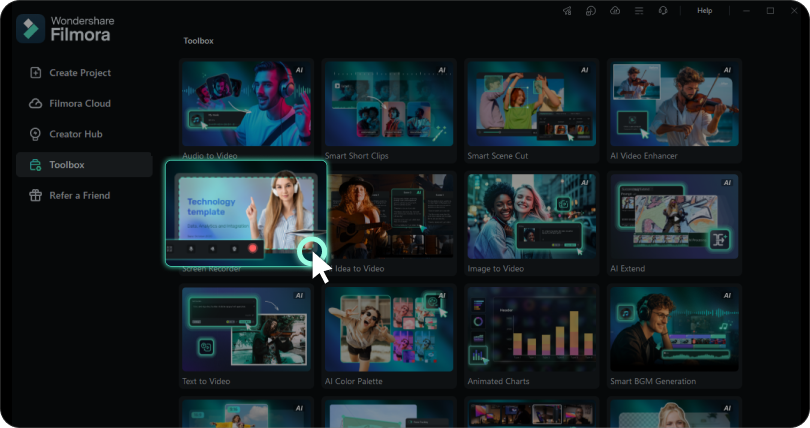The width and height of the screenshot is (810, 428).
Task: Click the 'AI Video Enhancer' label text
Action: [x=644, y=156]
